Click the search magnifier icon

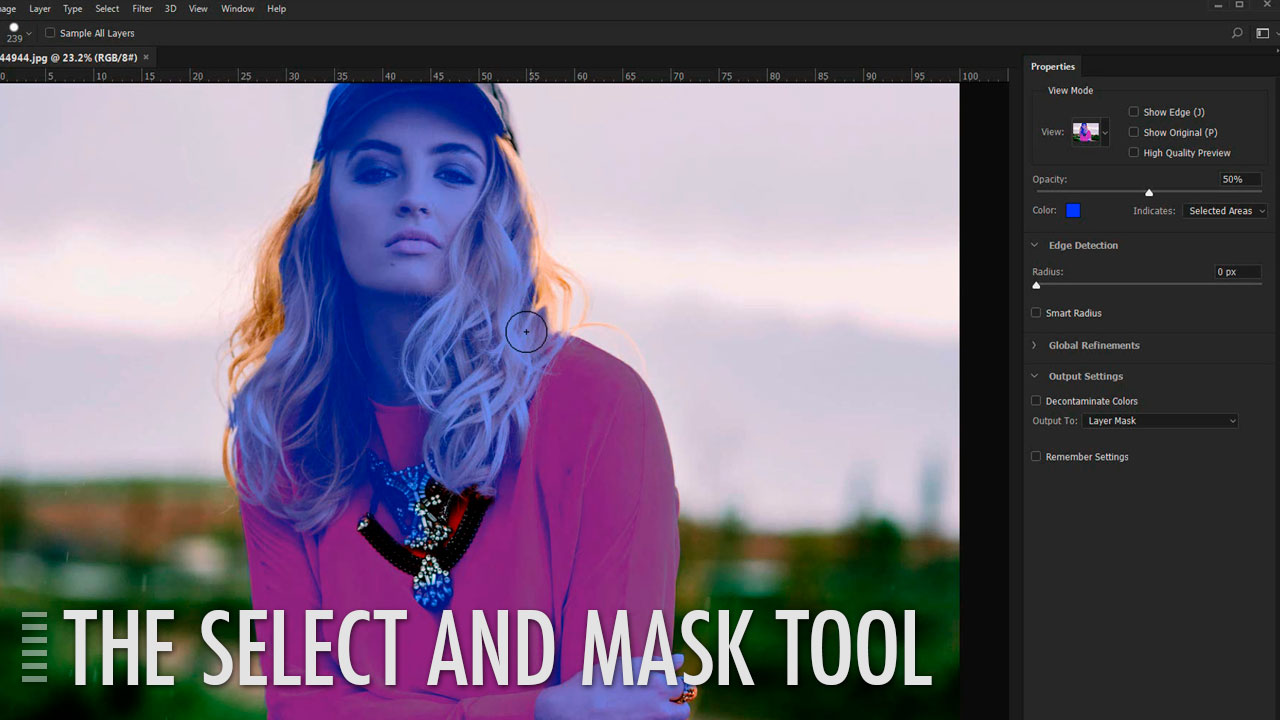[x=1237, y=33]
